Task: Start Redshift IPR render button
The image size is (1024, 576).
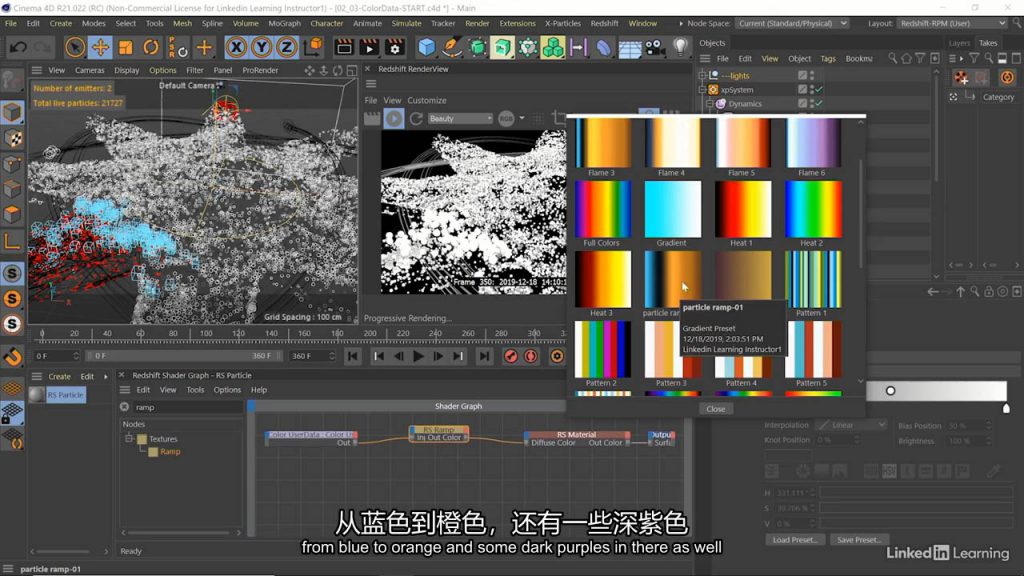Action: pyautogui.click(x=394, y=118)
